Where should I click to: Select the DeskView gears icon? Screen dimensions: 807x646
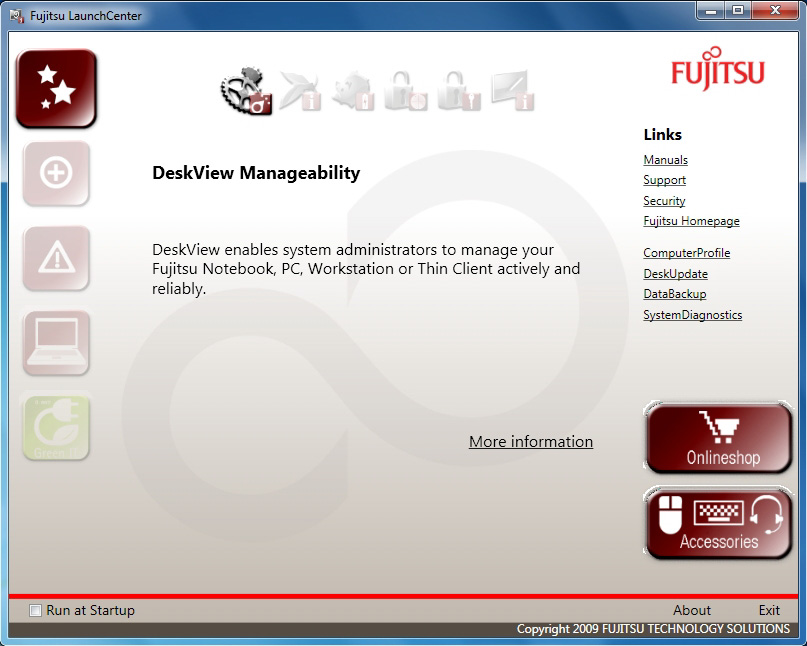(246, 91)
